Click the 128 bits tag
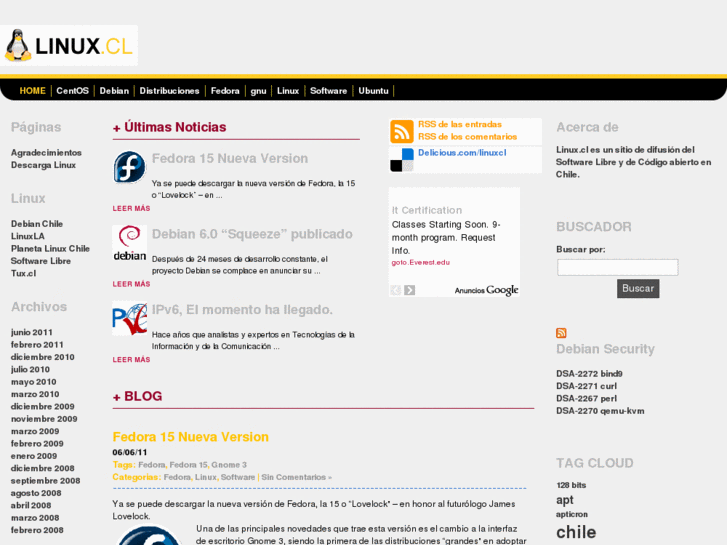 click(571, 485)
